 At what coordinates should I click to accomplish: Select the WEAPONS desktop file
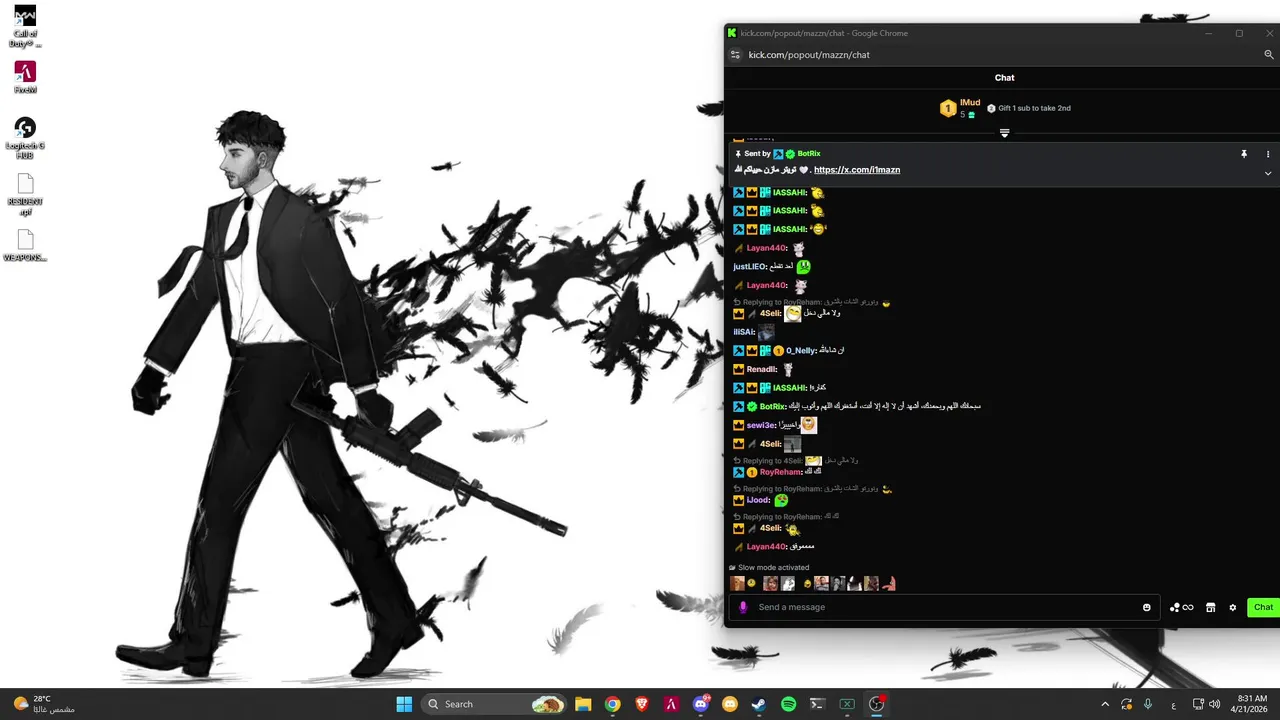click(x=25, y=246)
